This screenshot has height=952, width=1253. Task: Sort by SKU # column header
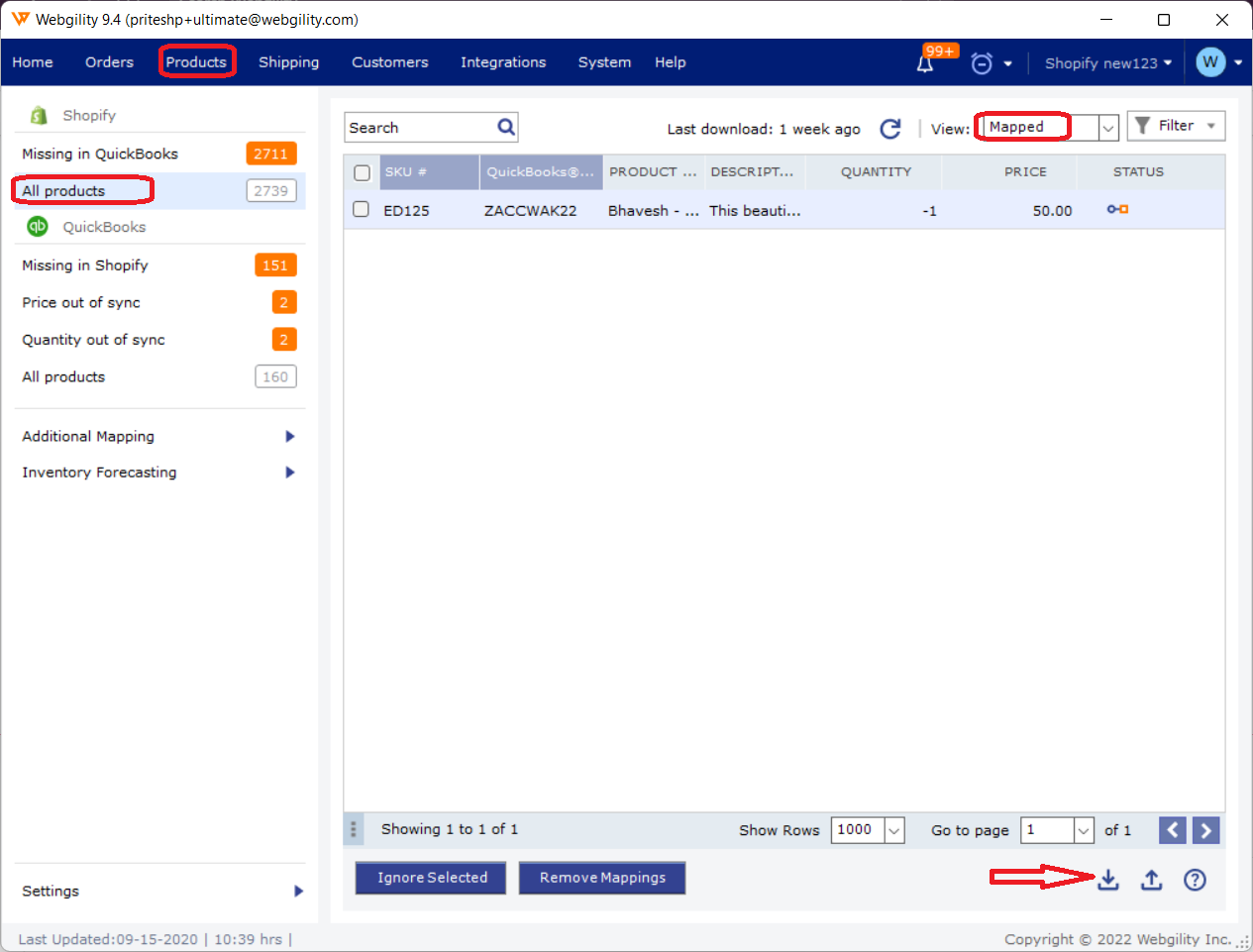429,172
